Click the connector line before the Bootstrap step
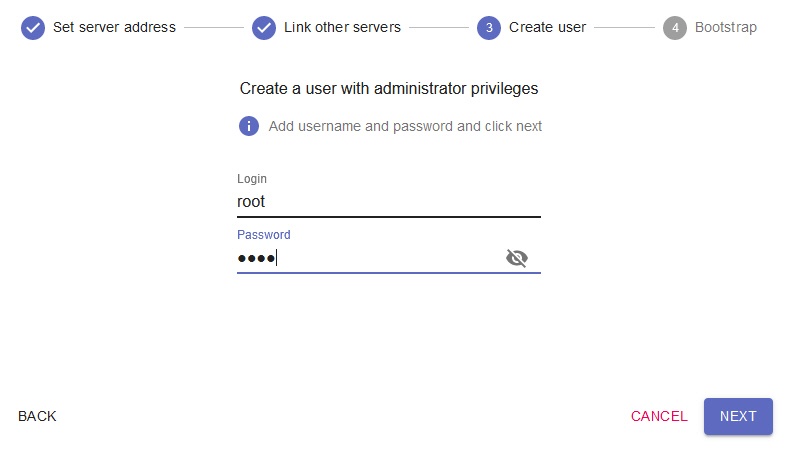786x452 pixels. click(625, 27)
